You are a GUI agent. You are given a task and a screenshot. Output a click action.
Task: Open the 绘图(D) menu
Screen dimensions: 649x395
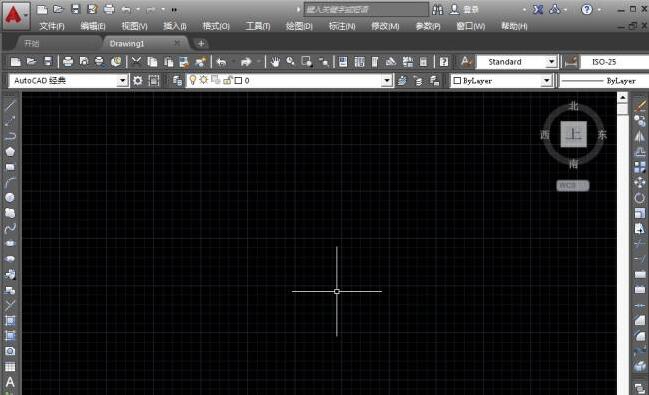pos(299,26)
